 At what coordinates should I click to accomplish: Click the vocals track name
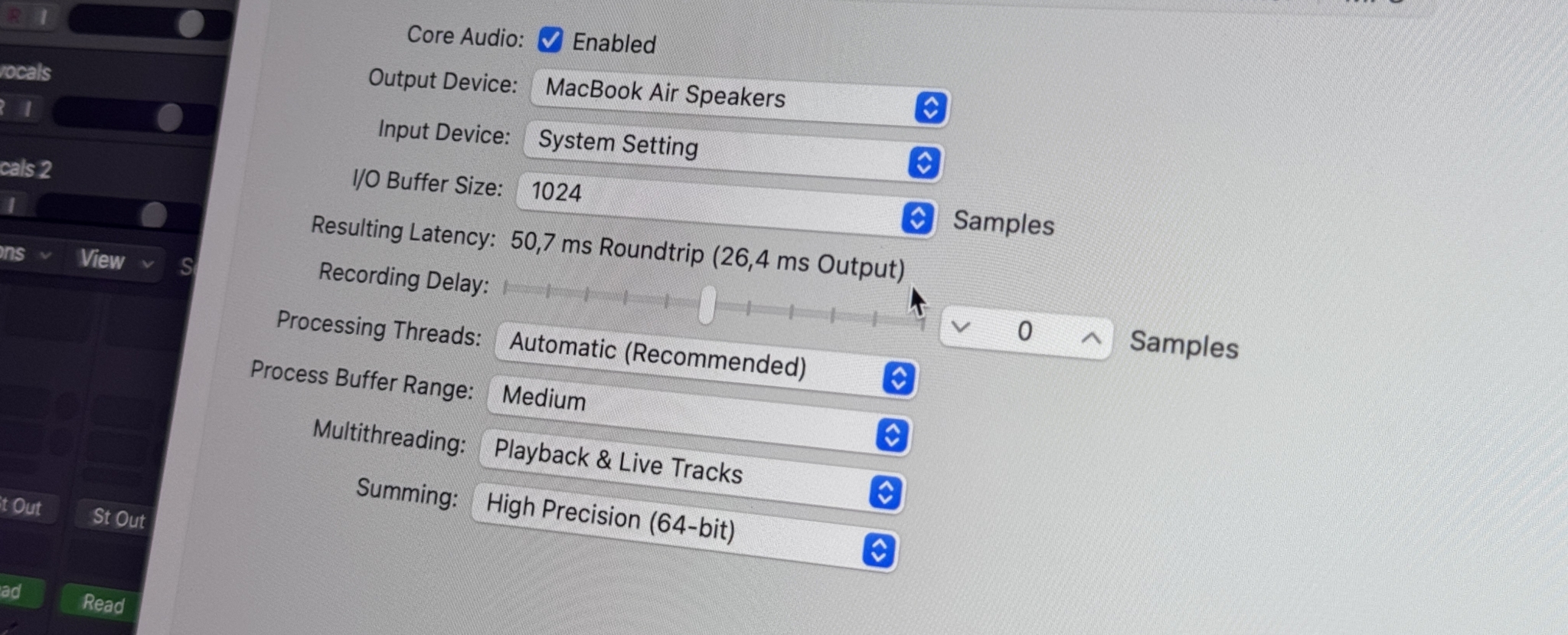point(24,72)
